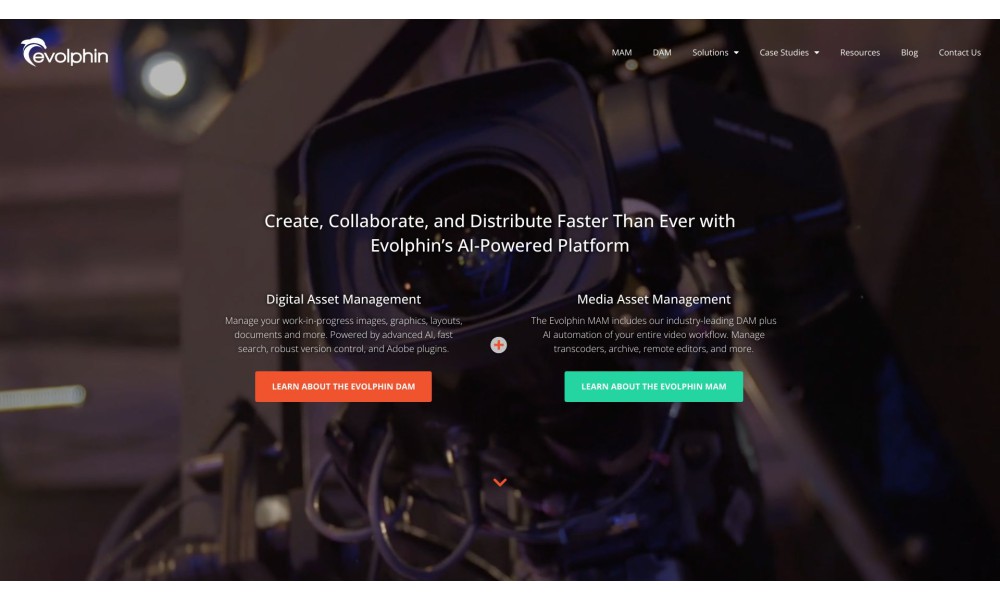Open the Contact Us page
The width and height of the screenshot is (1000, 600).
pyautogui.click(x=959, y=52)
